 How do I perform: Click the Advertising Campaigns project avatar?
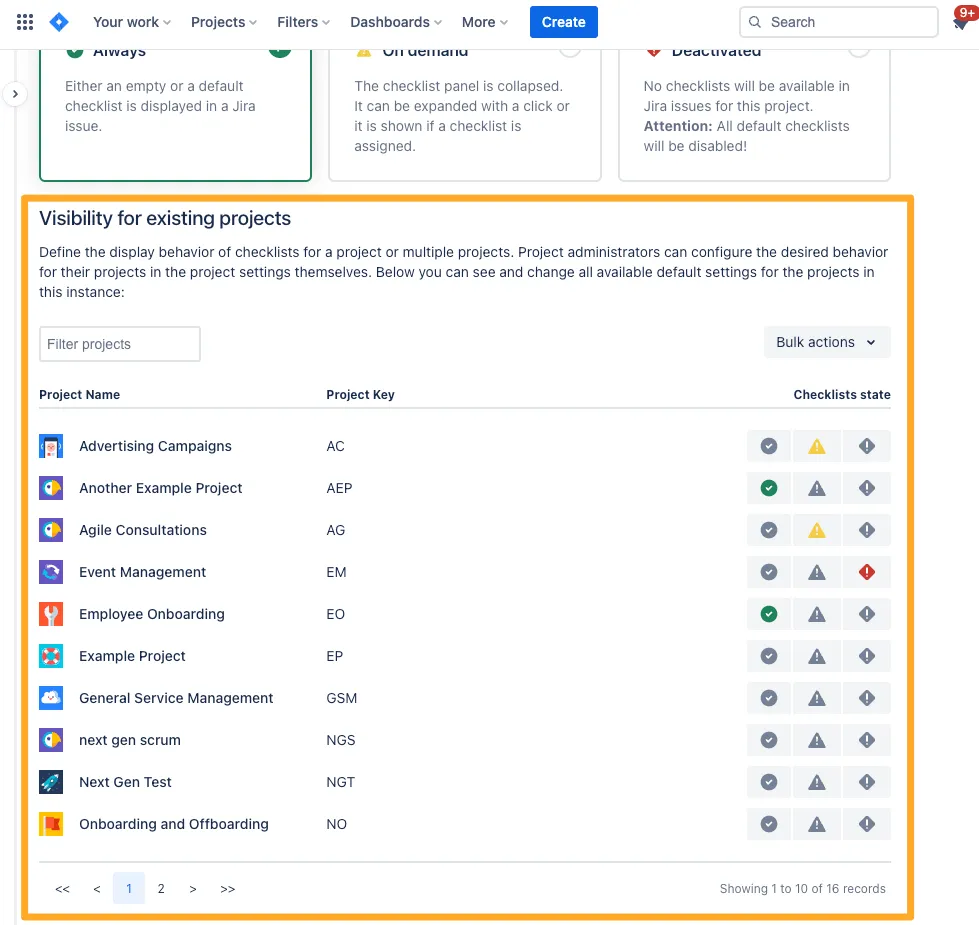click(51, 446)
